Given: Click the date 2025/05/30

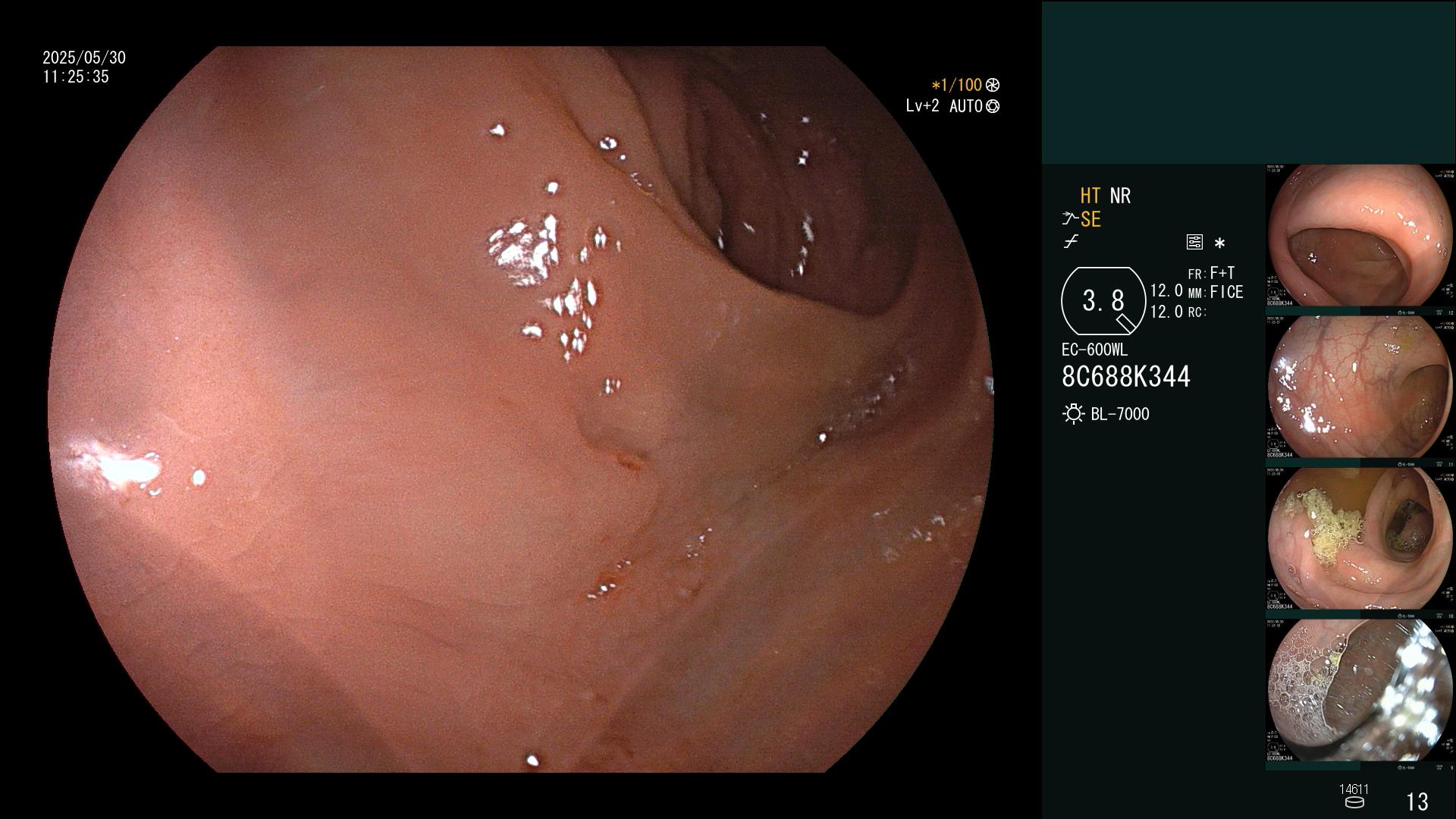Looking at the screenshot, I should pos(84,58).
